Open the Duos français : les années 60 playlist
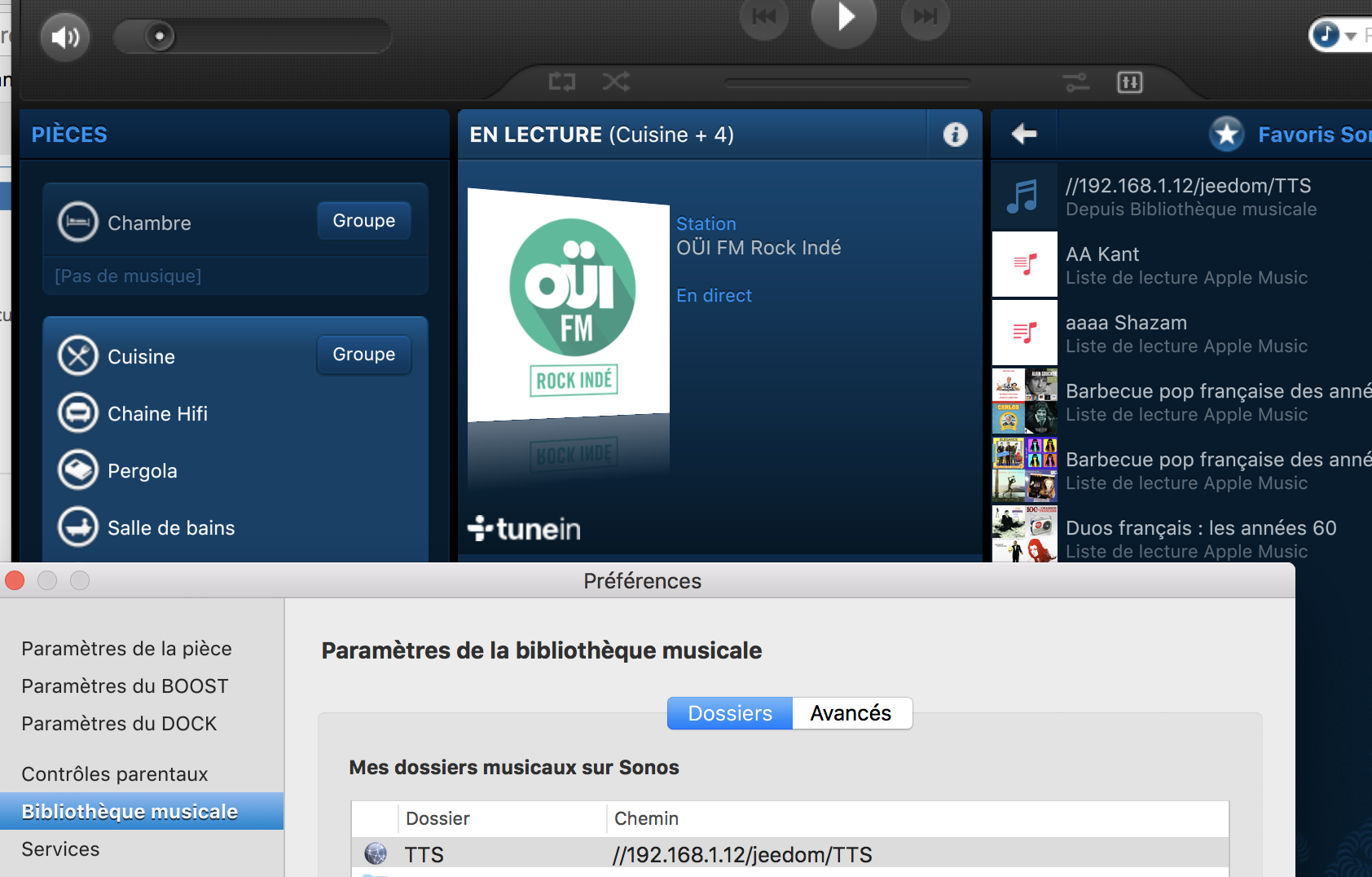The image size is (1372, 877). pyautogui.click(x=1182, y=535)
